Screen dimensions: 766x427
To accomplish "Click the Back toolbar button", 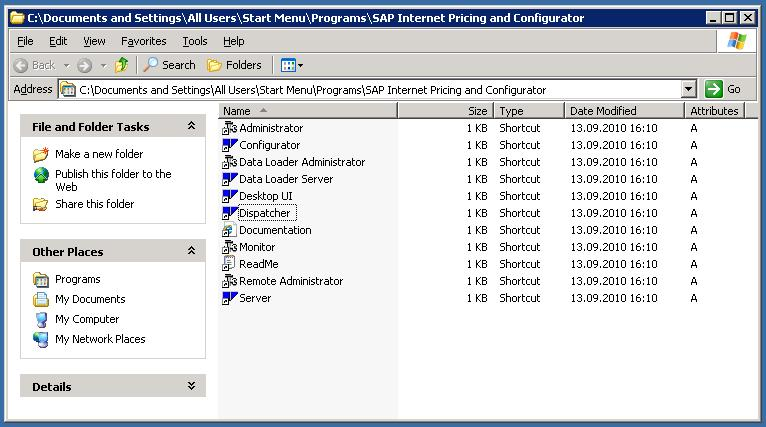I will [x=35, y=65].
